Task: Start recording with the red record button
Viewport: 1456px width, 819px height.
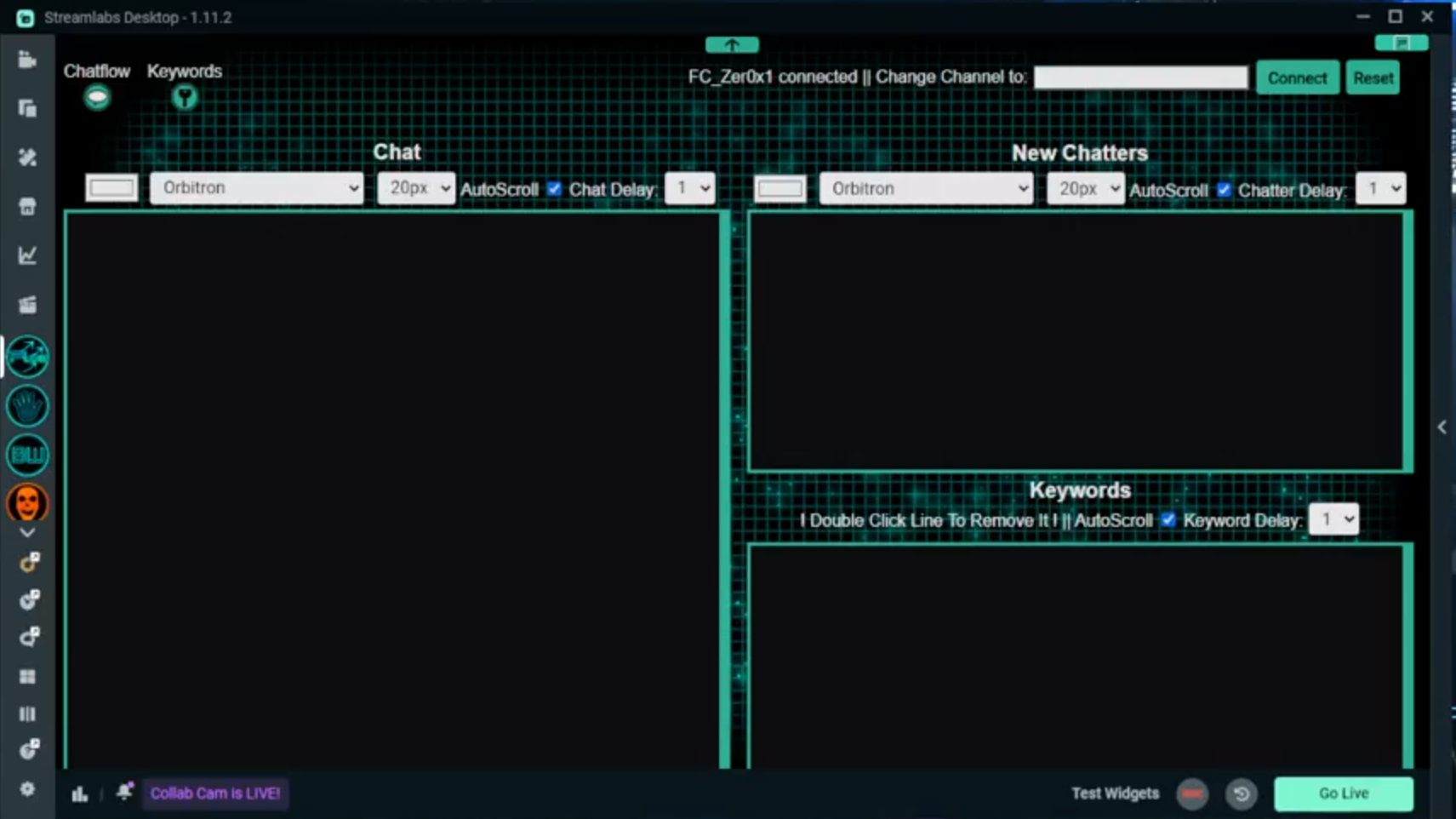Action: point(1192,793)
